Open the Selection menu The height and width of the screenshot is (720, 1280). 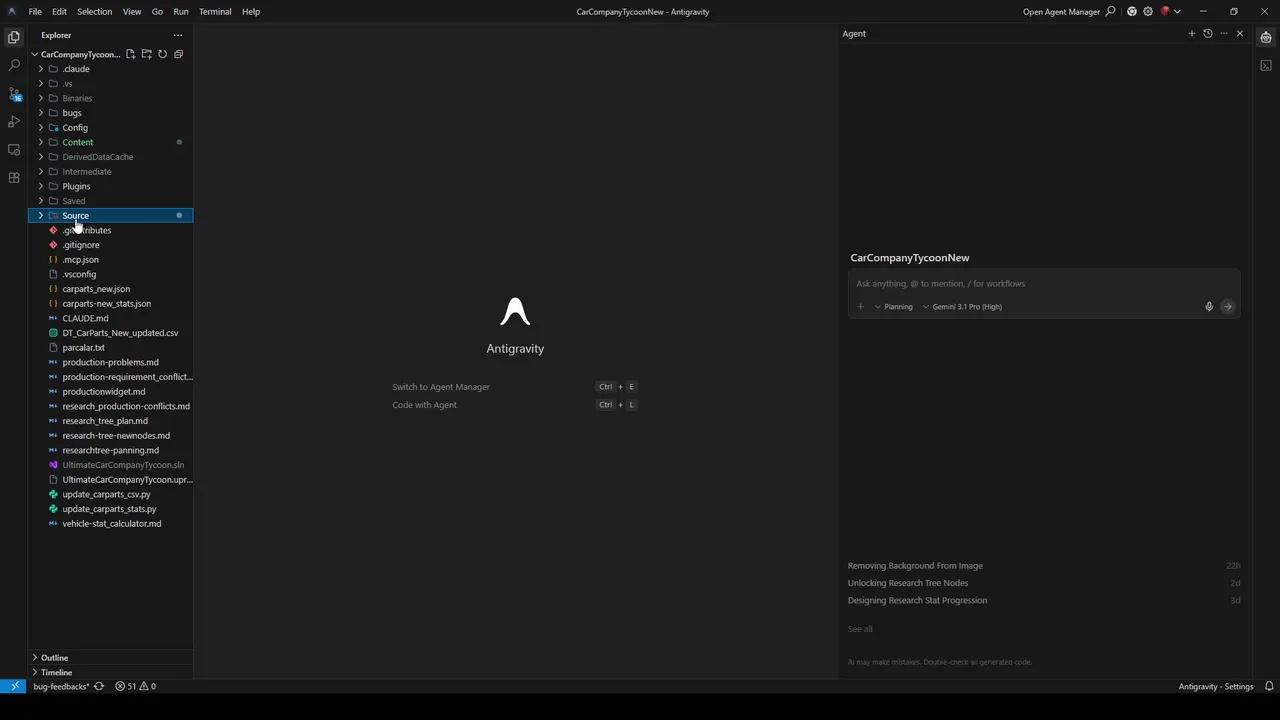(95, 11)
